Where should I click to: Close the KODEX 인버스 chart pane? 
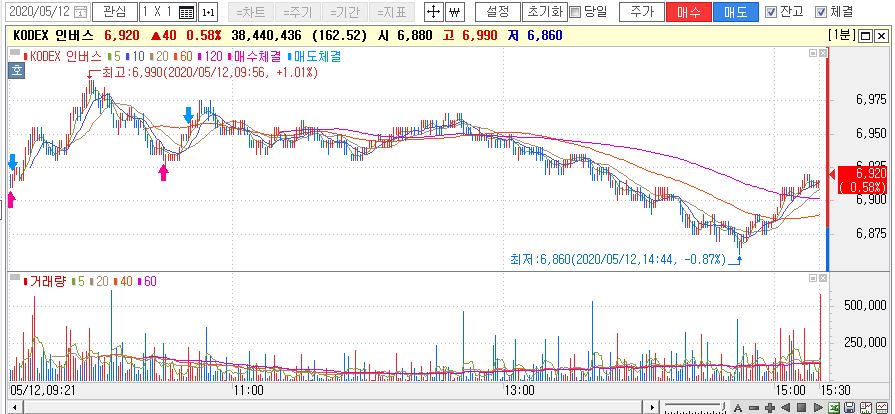click(880, 36)
